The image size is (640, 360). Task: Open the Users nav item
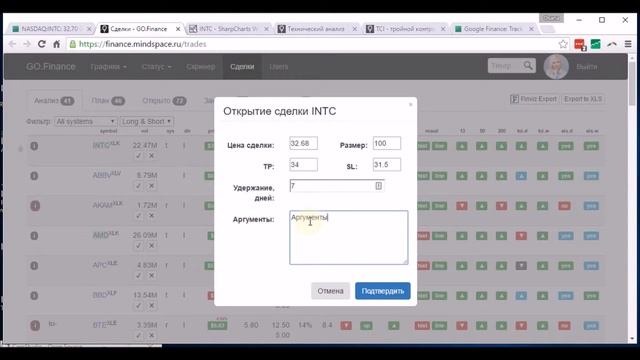click(x=279, y=67)
